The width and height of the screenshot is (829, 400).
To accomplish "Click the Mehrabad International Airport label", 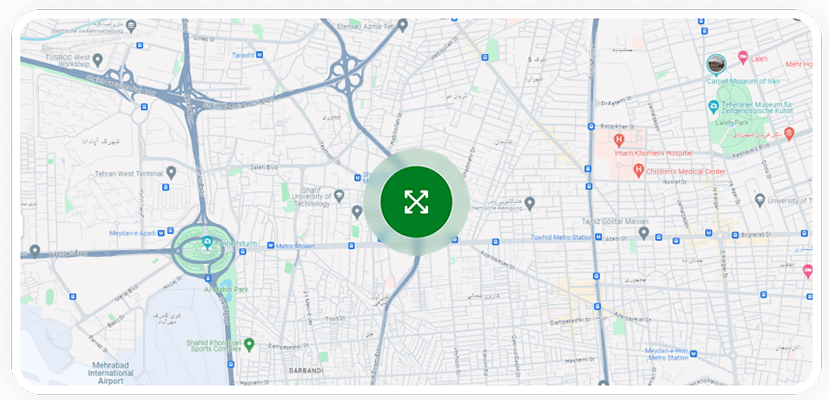I will point(110,373).
